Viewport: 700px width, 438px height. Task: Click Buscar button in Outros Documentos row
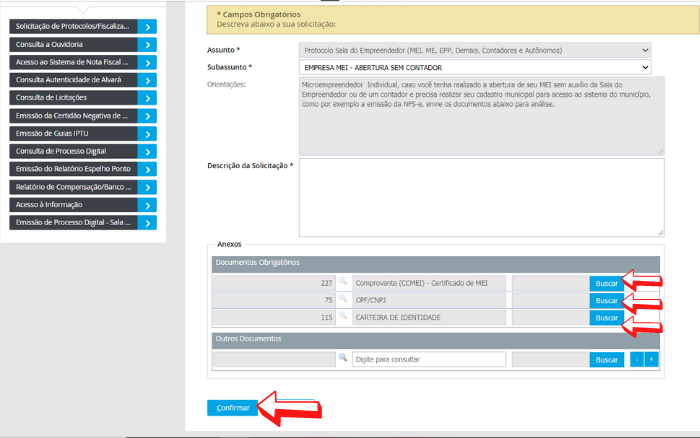(606, 359)
